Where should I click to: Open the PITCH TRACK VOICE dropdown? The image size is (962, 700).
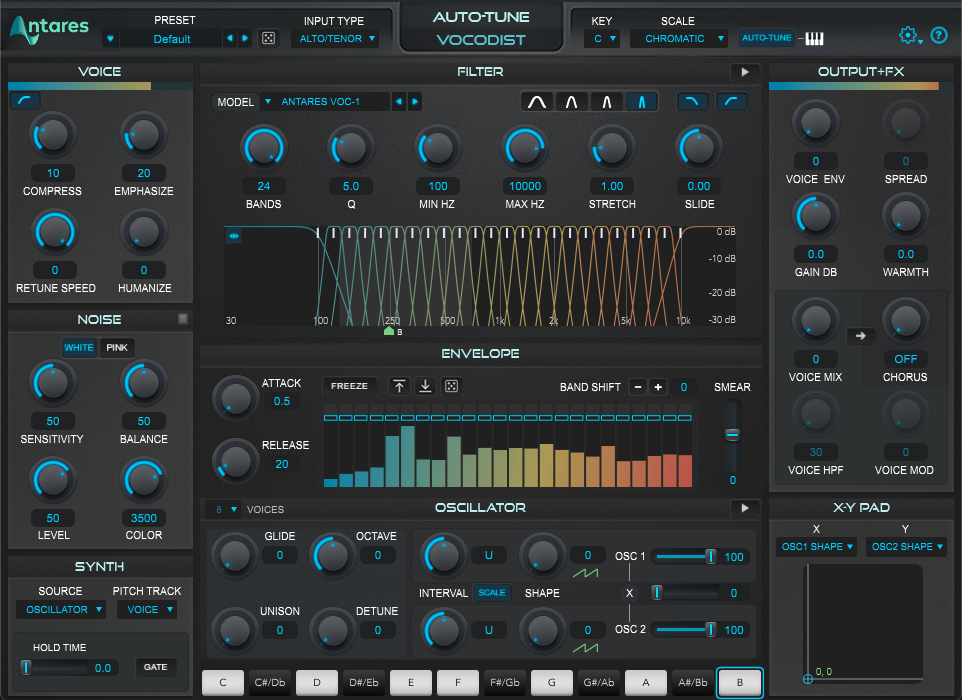tap(147, 609)
